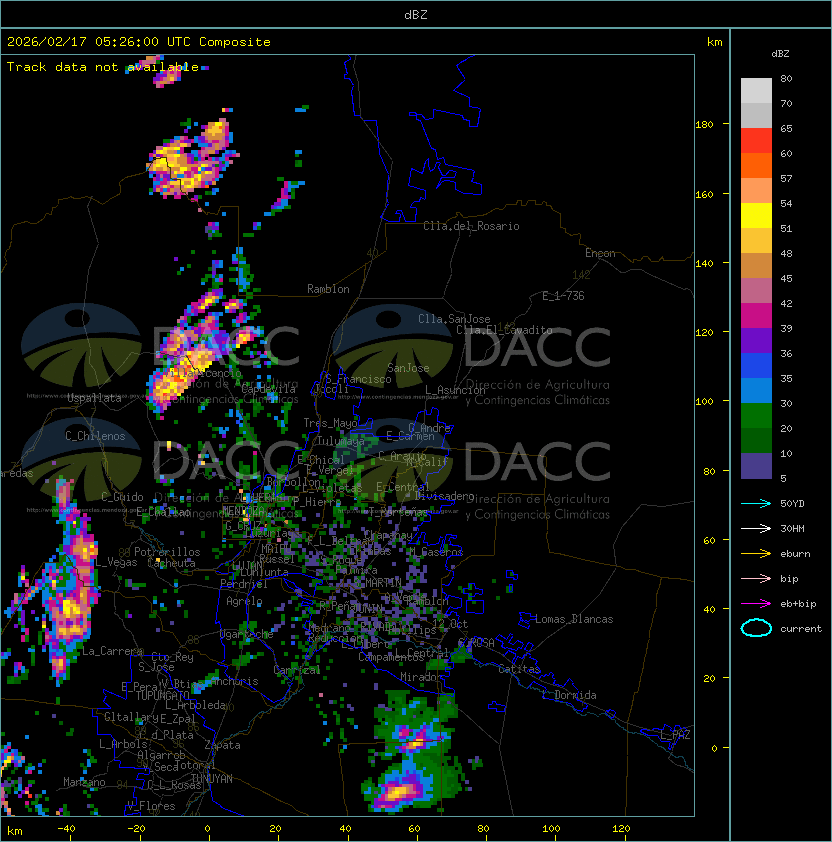
Task: Click the Mirador place label
Action: (x=422, y=677)
